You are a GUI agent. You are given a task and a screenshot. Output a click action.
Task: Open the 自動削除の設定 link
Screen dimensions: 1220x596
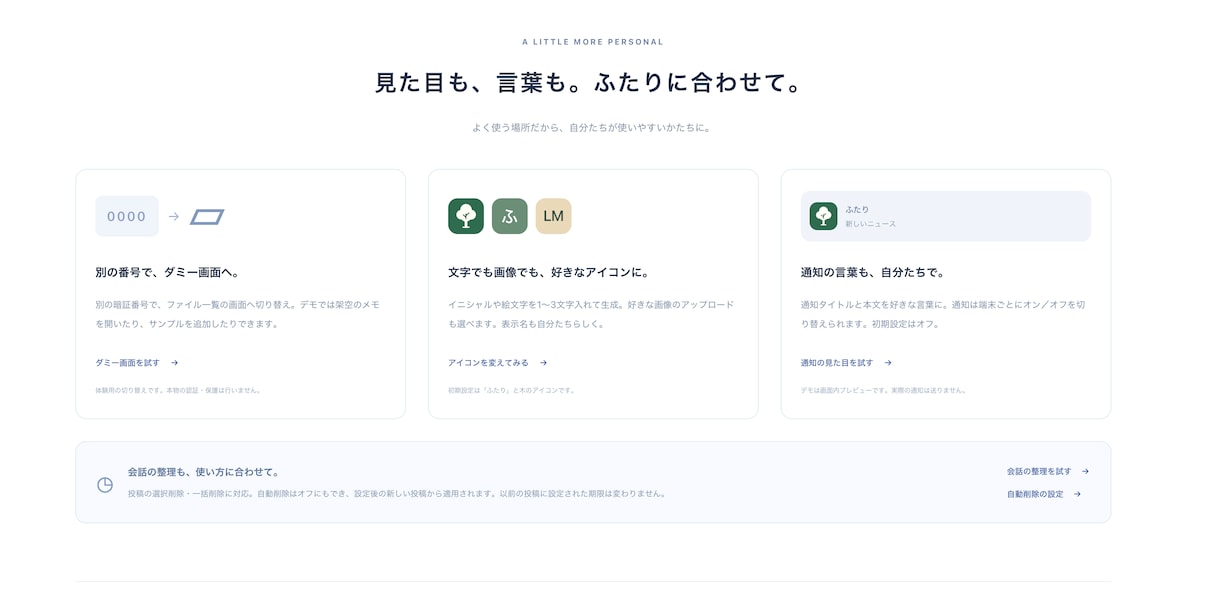1044,494
